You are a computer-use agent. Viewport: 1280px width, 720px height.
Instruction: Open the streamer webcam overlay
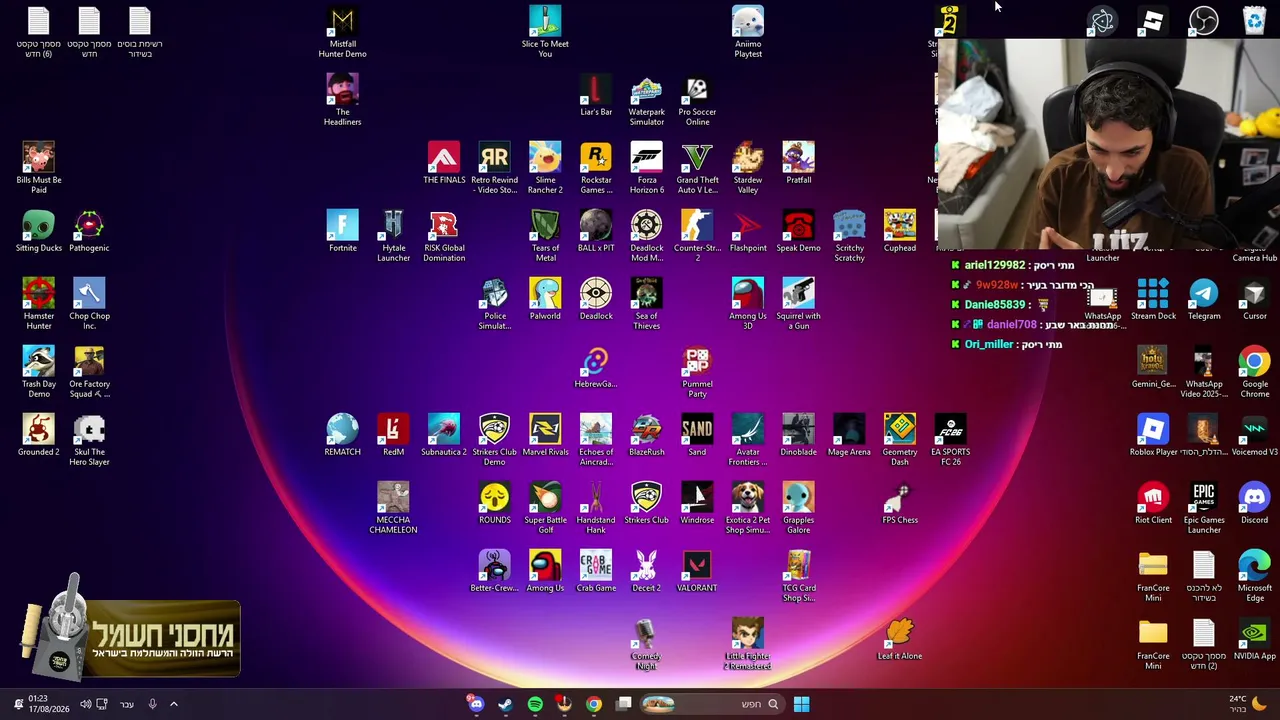(1107, 145)
